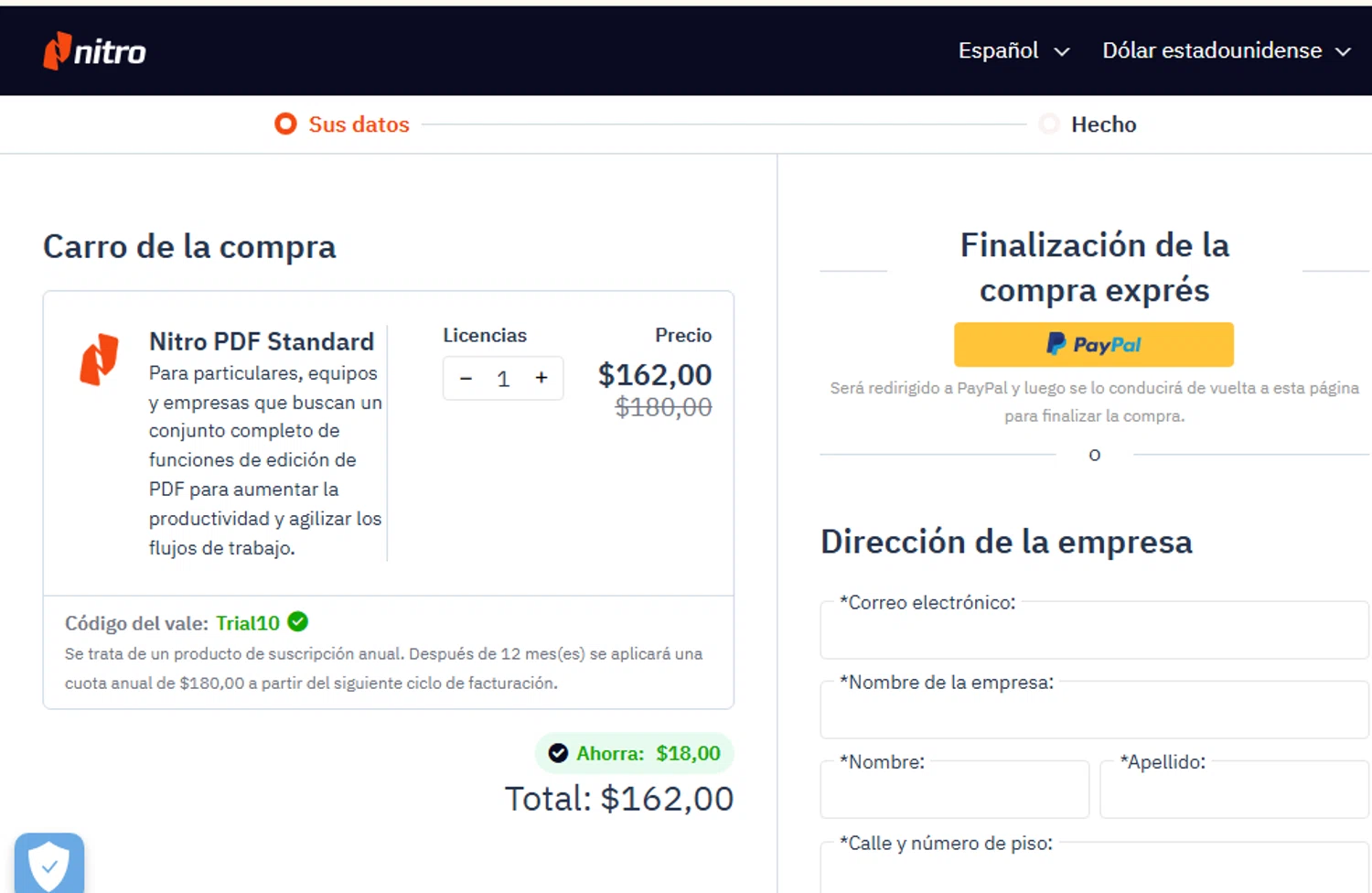The image size is (1372, 893).
Task: Decrease license quantity with minus button
Action: click(466, 379)
